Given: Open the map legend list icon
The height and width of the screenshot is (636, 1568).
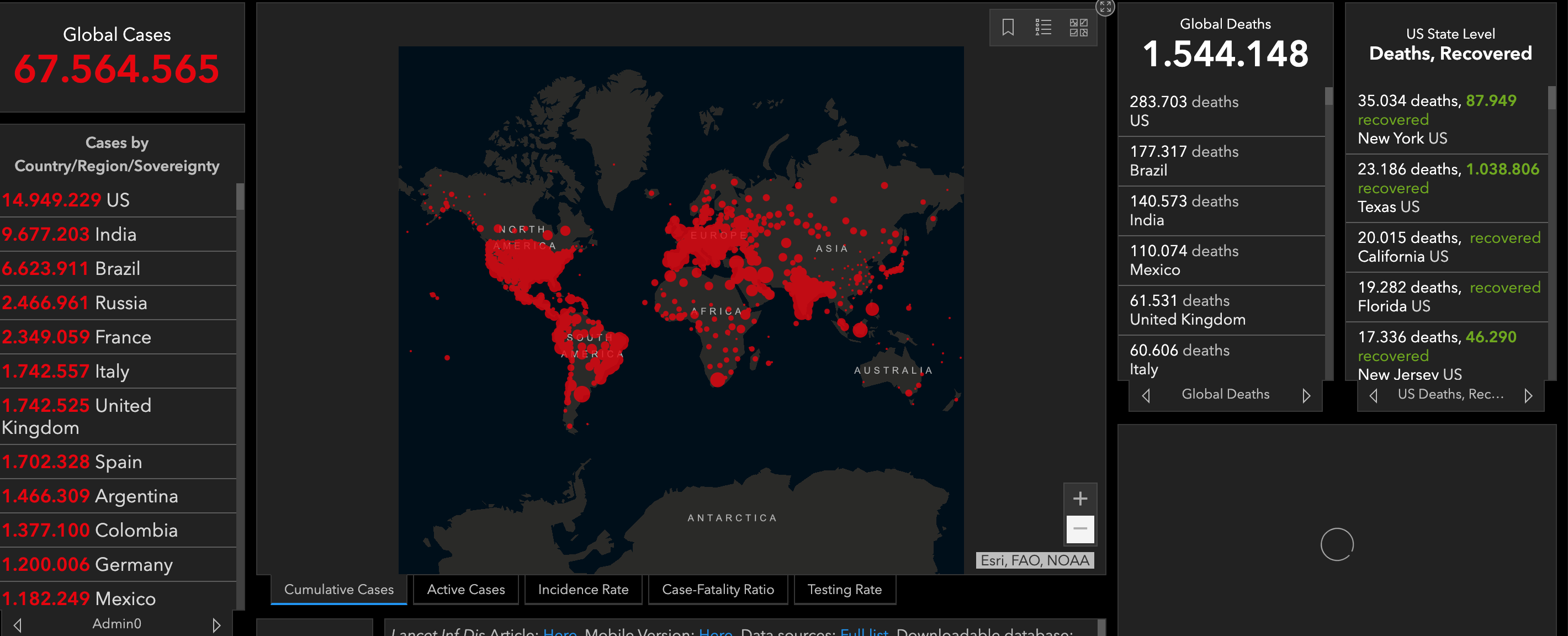Looking at the screenshot, I should coord(1043,28).
